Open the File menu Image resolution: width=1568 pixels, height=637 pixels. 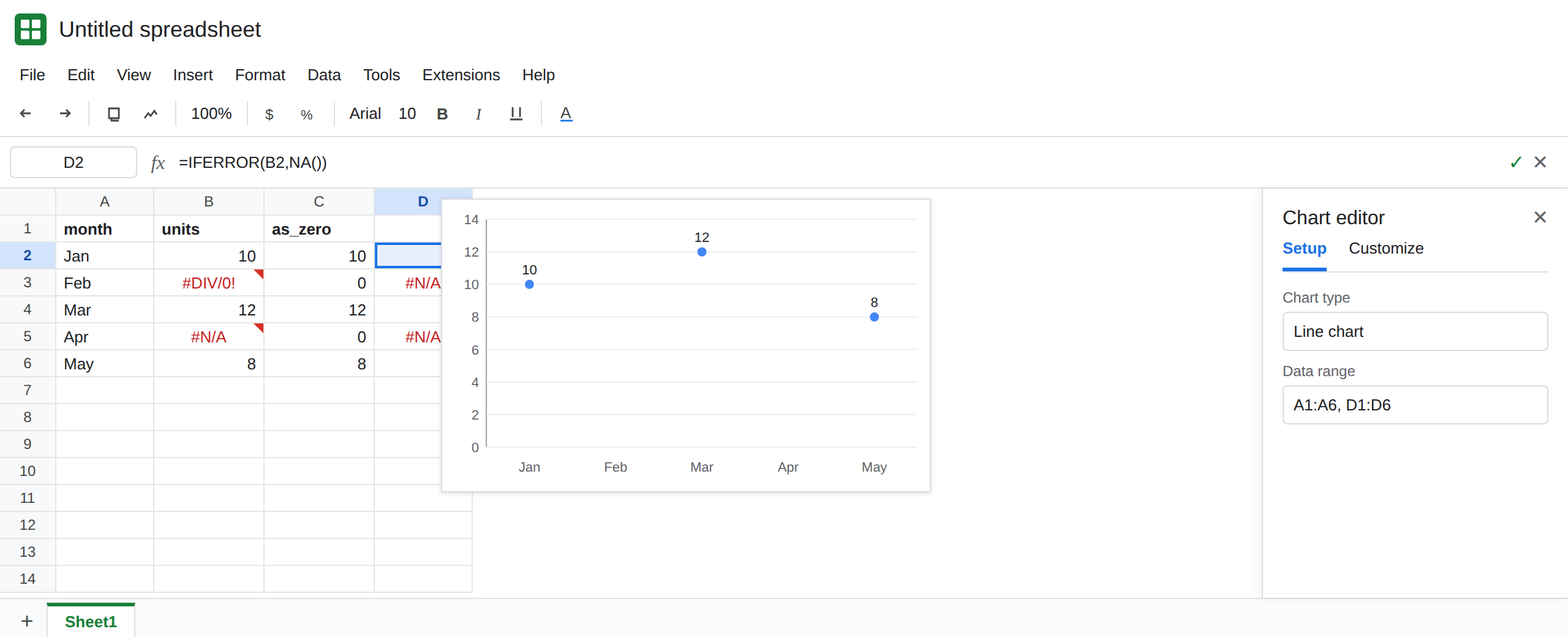(x=32, y=75)
